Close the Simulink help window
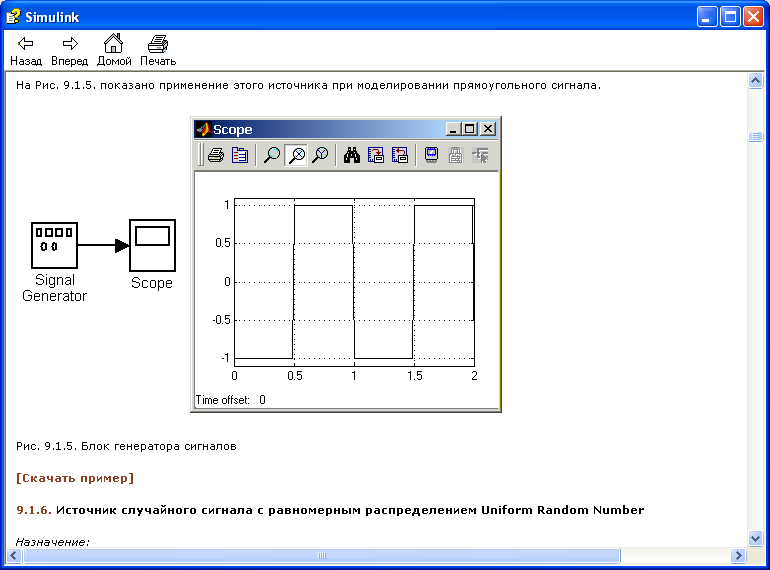Screen dimensions: 770x570 click(x=753, y=17)
